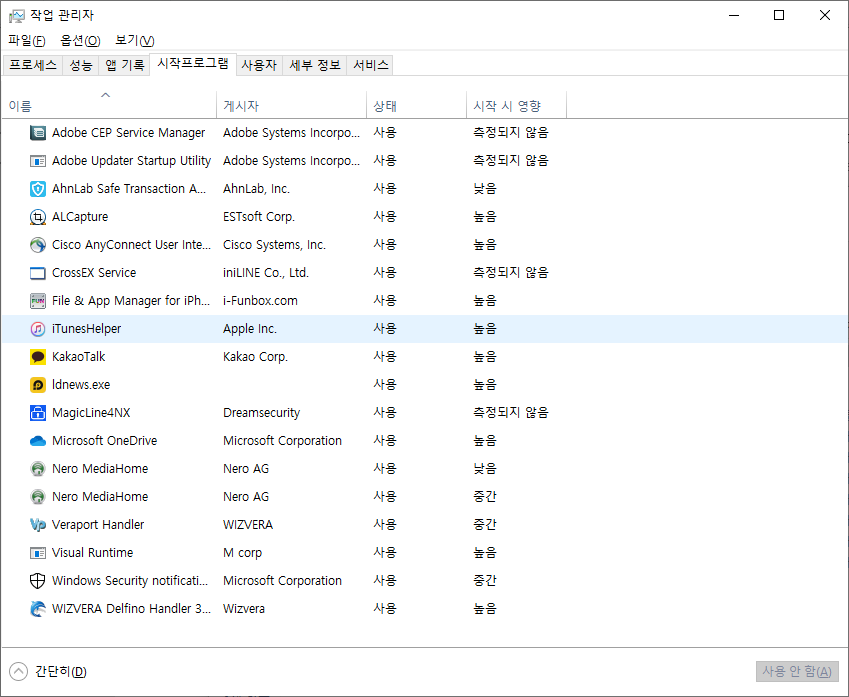
Task: Select the 시작프로그램 tab
Action: pos(193,64)
